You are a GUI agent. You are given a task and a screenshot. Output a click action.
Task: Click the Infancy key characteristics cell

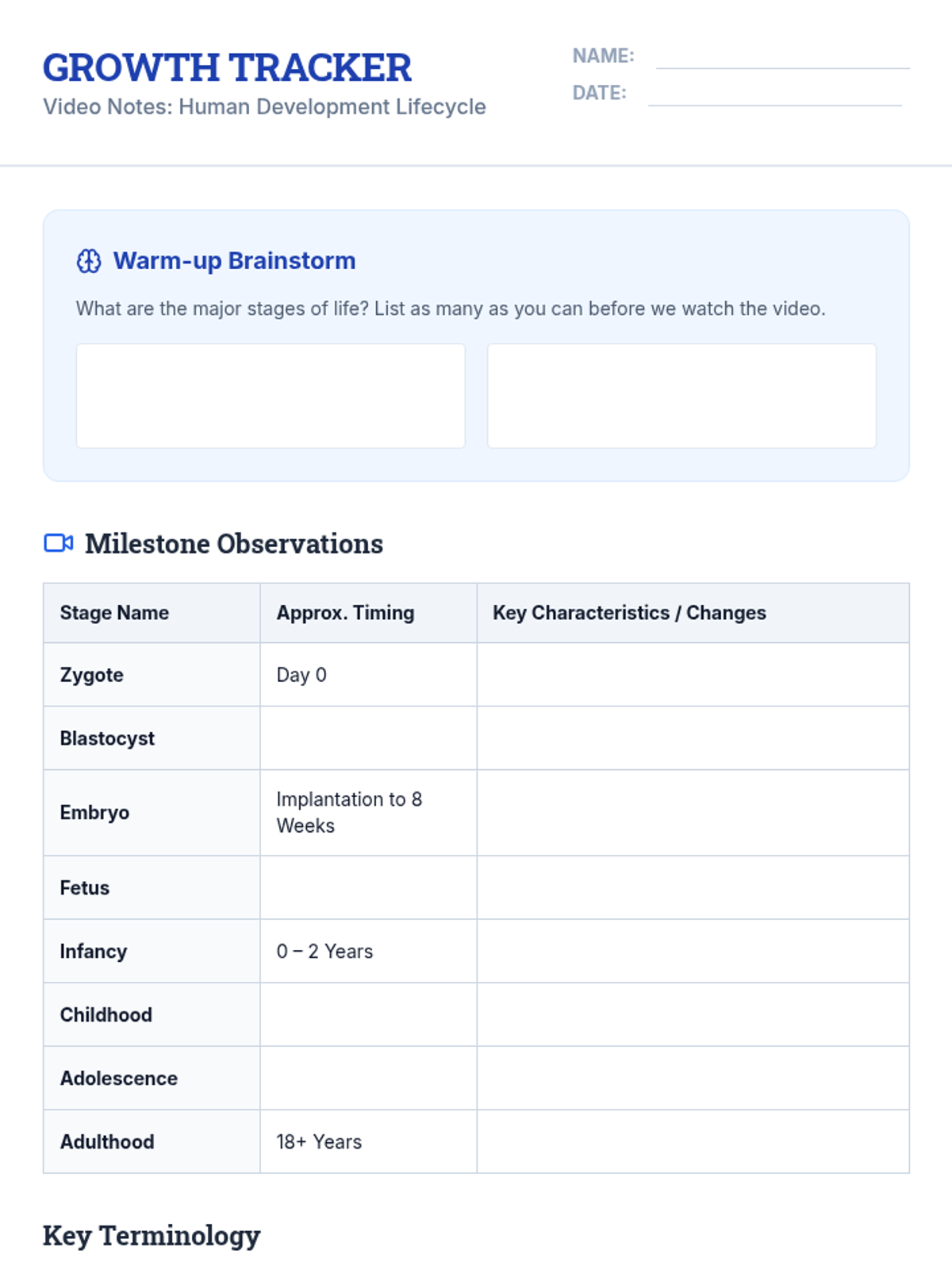693,951
